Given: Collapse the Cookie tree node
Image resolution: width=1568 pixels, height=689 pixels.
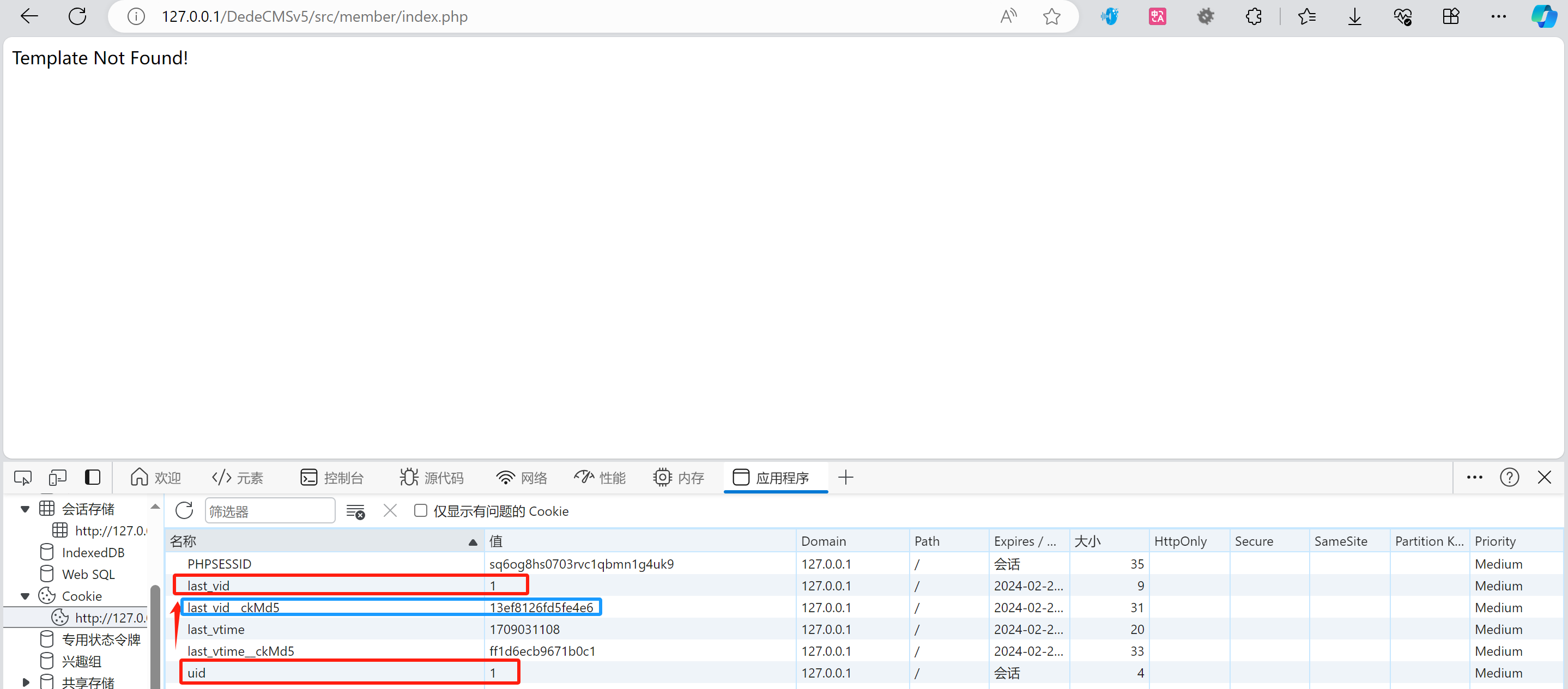Looking at the screenshot, I should [x=25, y=596].
